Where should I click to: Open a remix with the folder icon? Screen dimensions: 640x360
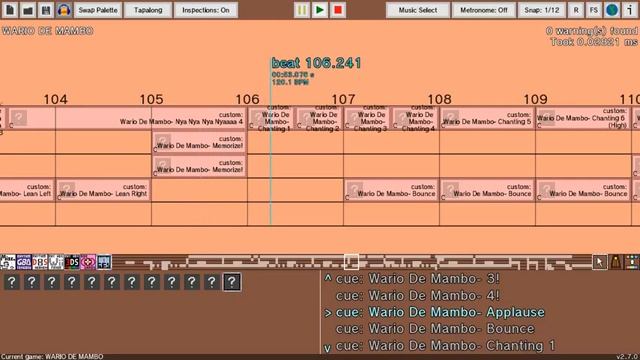tap(28, 10)
